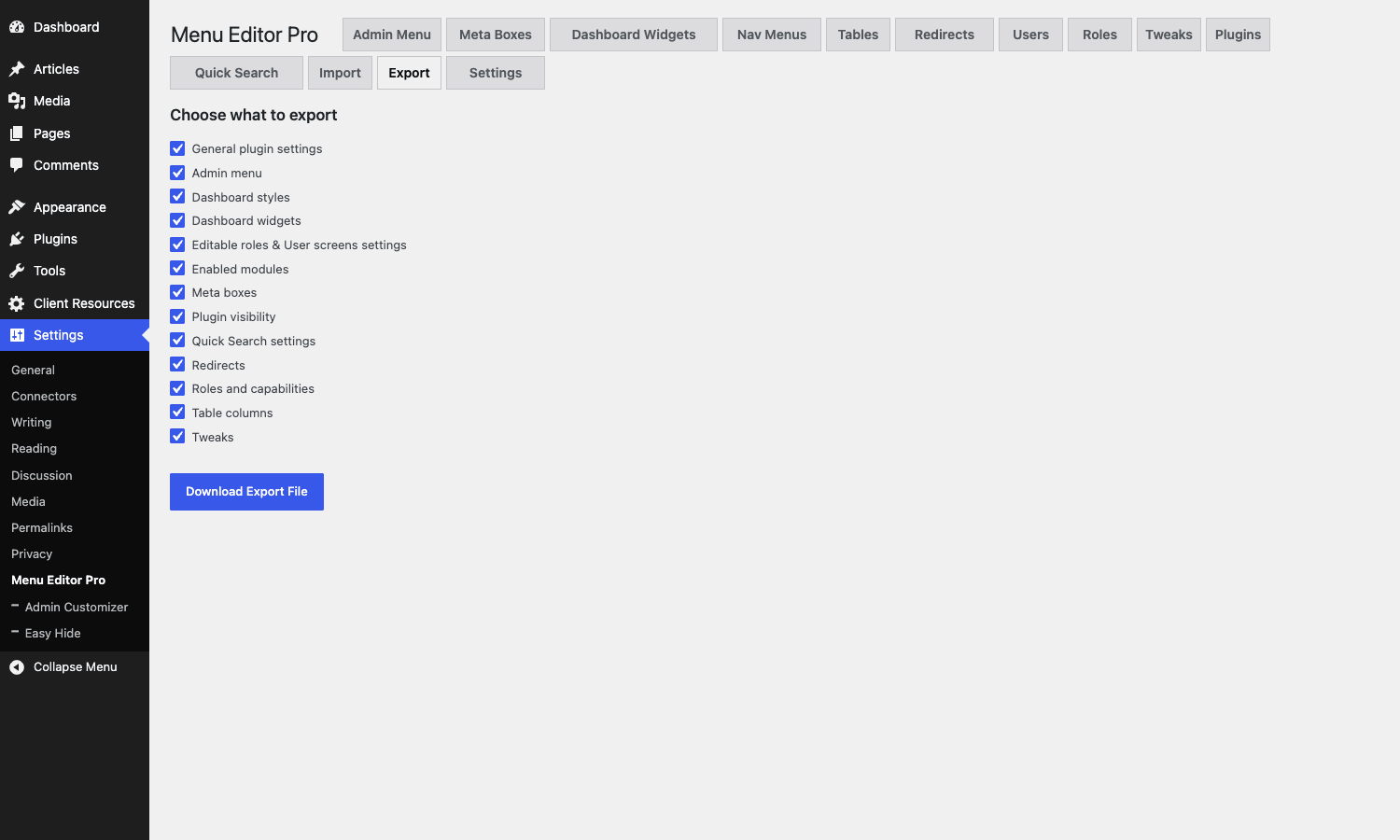Open Reading settings submenu link

coord(34,448)
